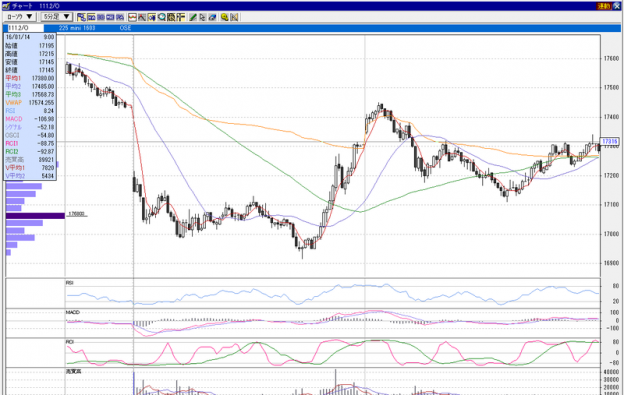Click the first toolbar icon after the timeframe dropdown
The height and width of the screenshot is (395, 624).
click(x=82, y=17)
